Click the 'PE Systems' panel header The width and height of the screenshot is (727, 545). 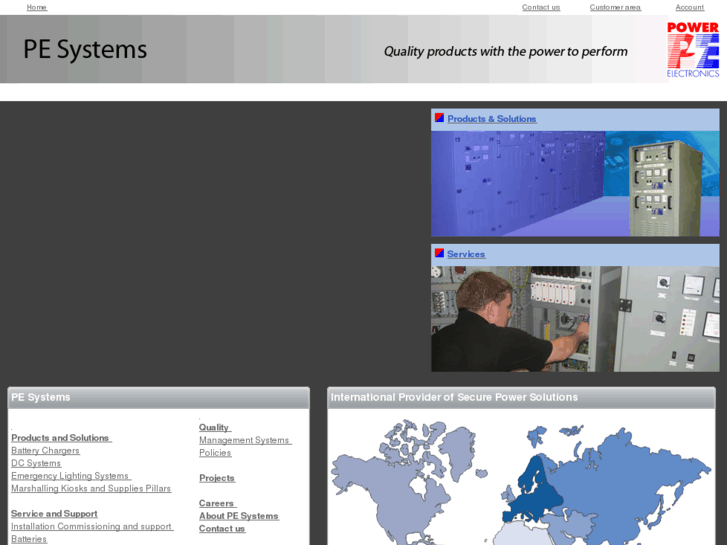[x=159, y=398]
